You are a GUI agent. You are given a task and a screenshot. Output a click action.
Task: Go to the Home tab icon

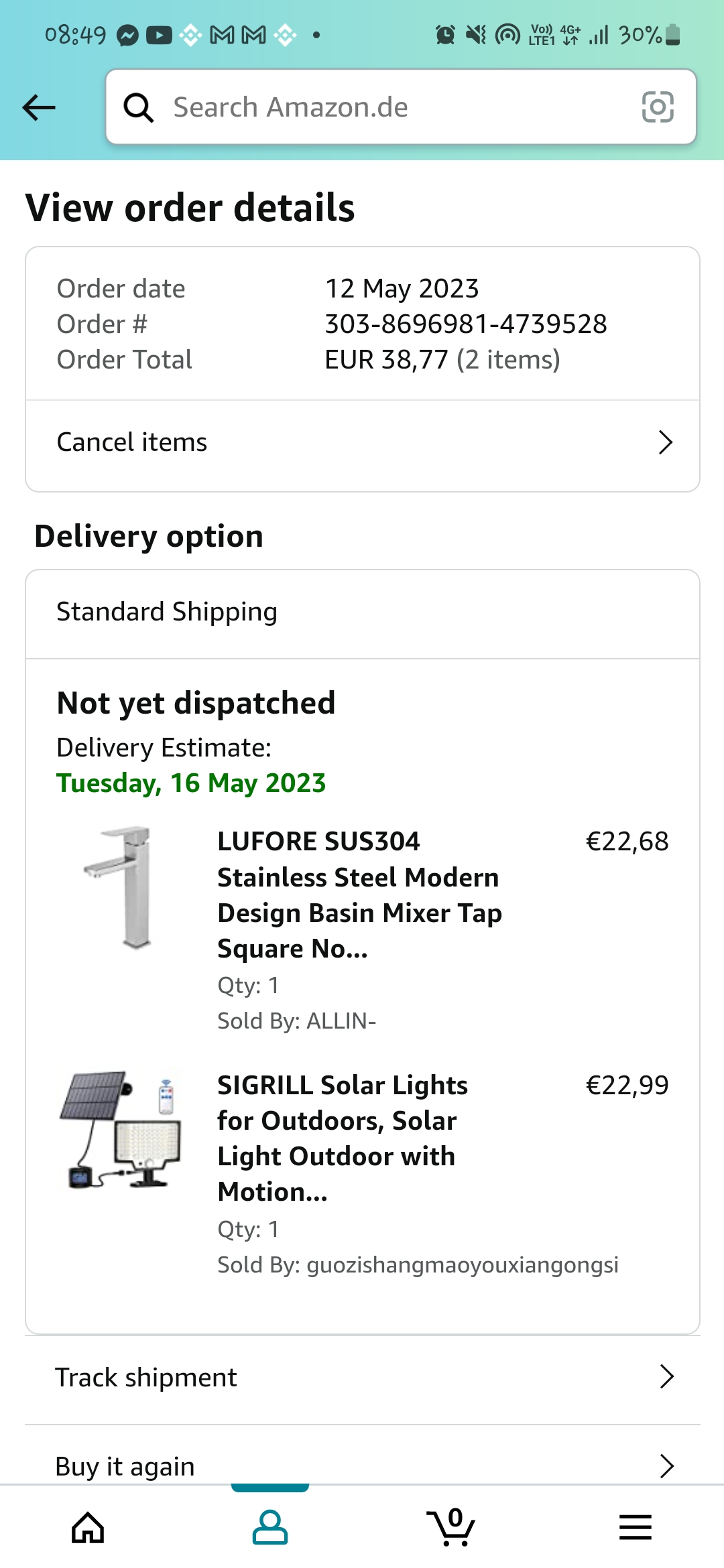(x=88, y=1527)
